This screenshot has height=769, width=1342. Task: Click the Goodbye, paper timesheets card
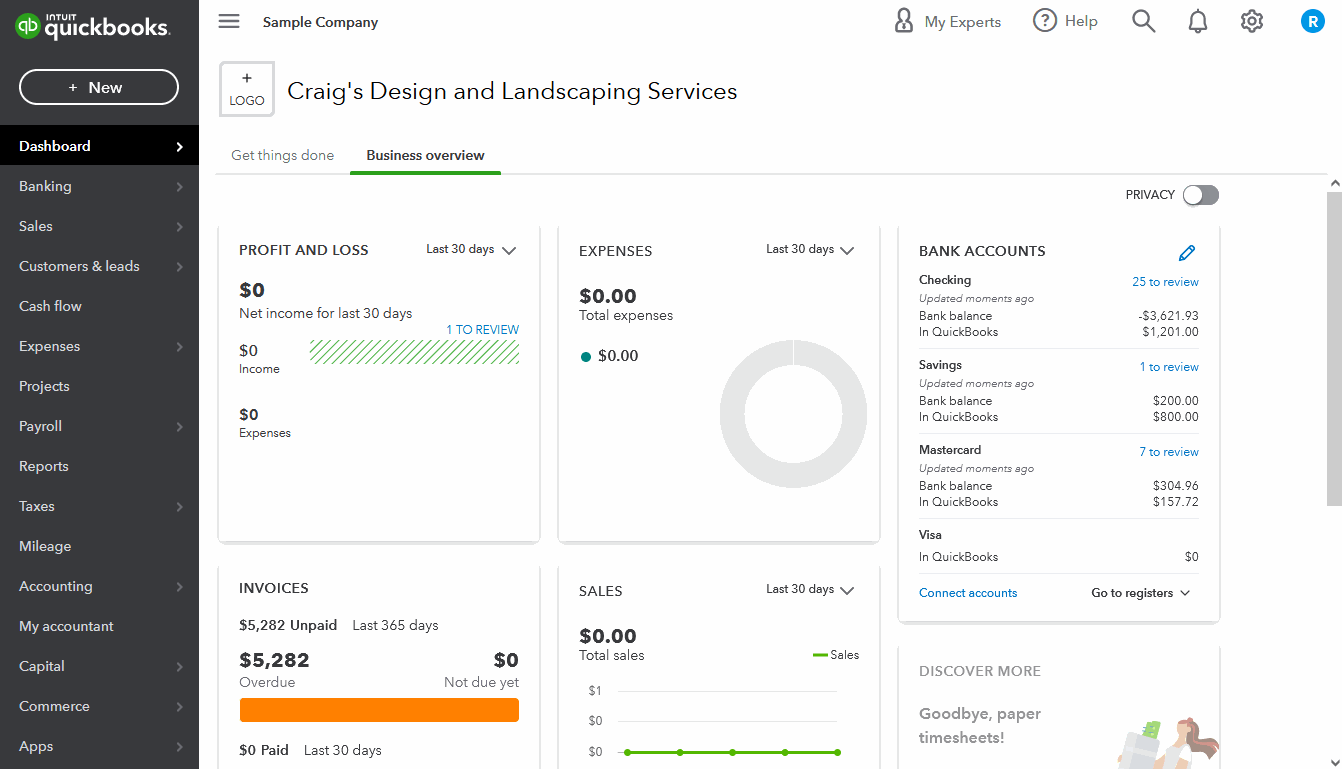point(1059,706)
